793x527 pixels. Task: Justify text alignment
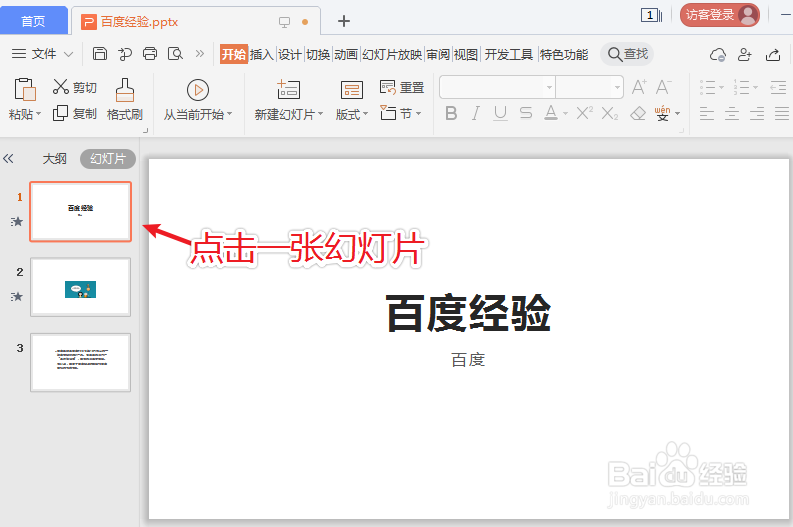click(x=781, y=113)
